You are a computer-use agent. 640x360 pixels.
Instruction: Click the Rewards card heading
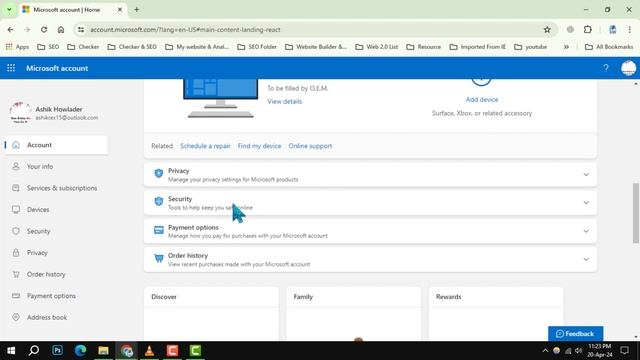(x=448, y=297)
